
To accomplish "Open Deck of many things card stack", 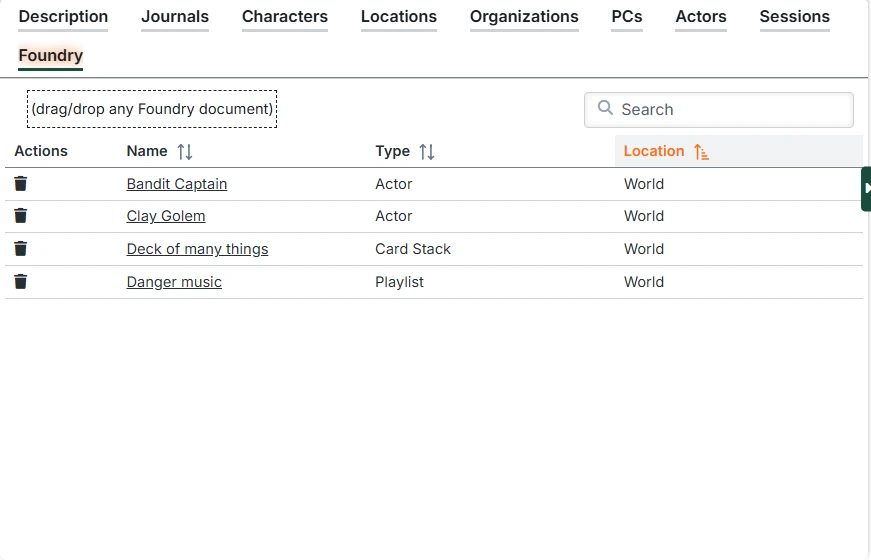I will 197,249.
